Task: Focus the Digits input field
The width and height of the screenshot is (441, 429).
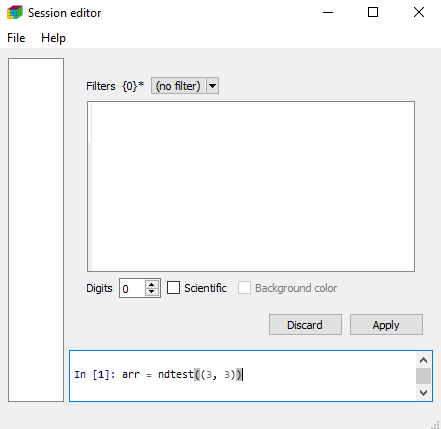Action: 132,288
